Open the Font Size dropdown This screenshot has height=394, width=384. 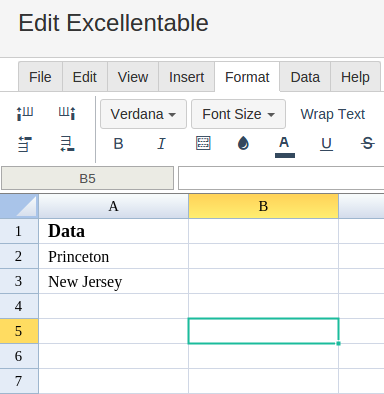[238, 114]
